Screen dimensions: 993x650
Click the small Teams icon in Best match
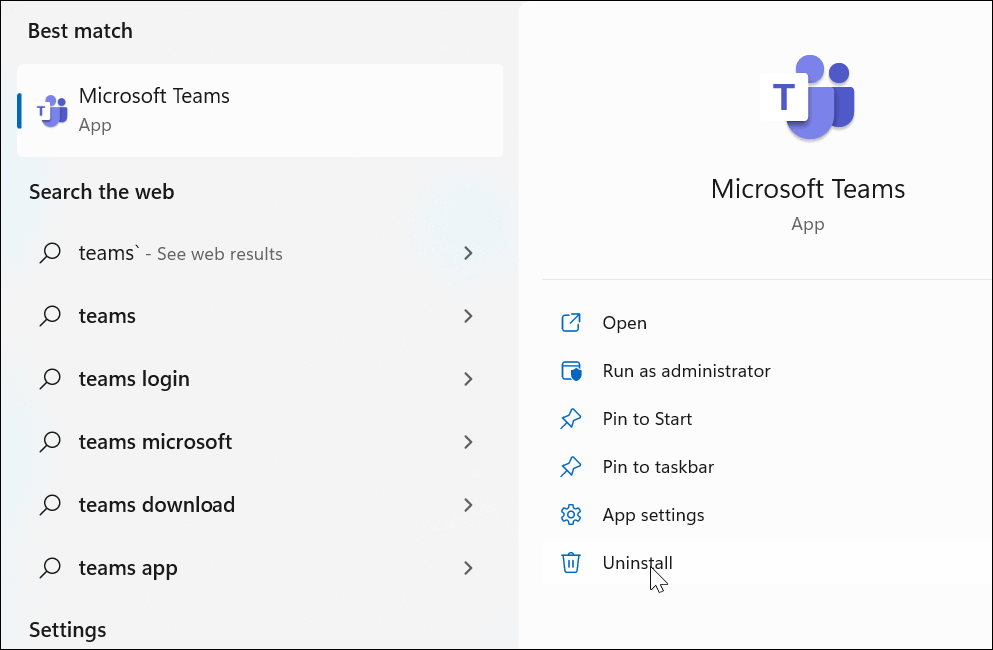pyautogui.click(x=50, y=110)
